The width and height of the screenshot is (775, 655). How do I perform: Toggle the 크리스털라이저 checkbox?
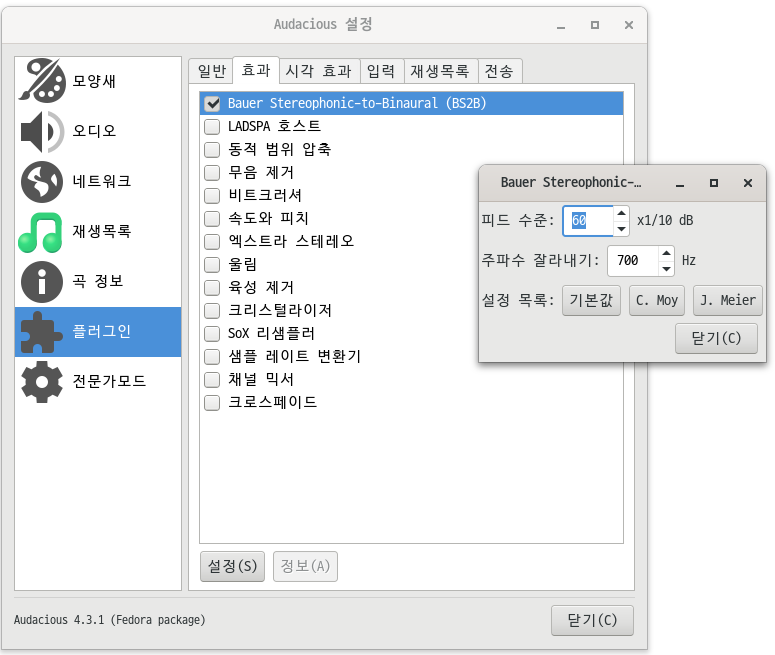click(212, 310)
